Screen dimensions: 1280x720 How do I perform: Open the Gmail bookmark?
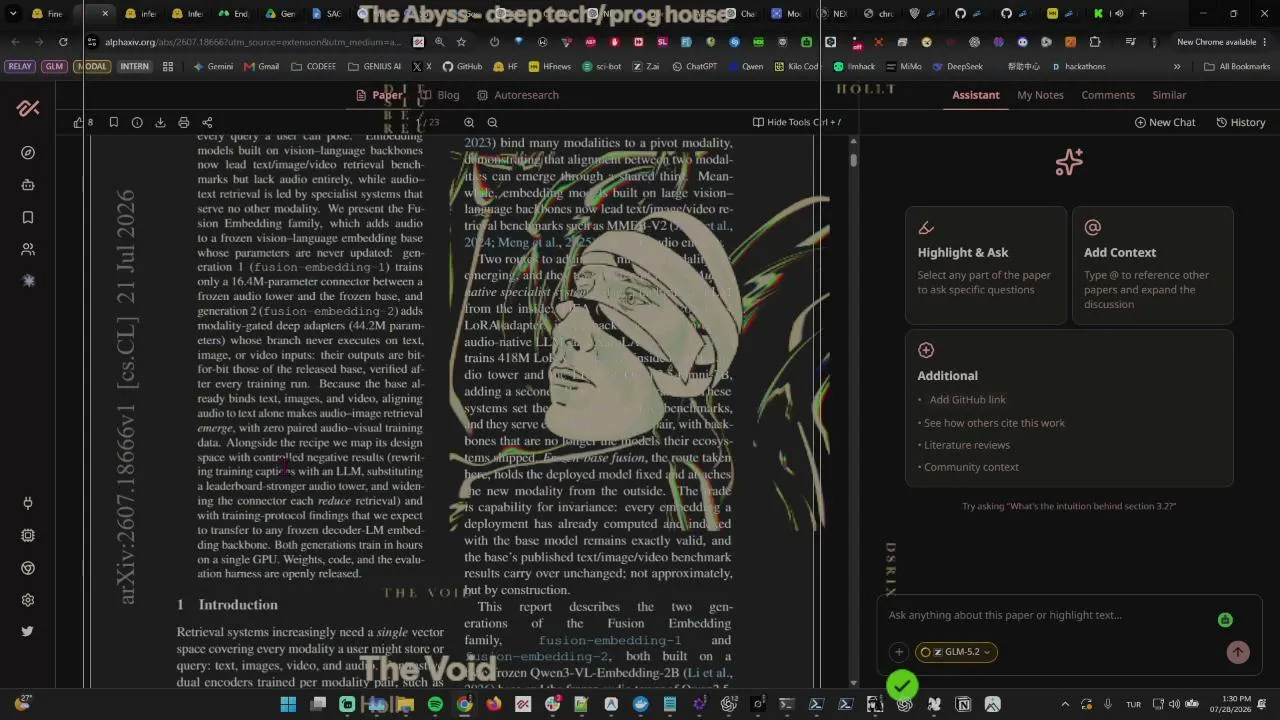click(262, 67)
